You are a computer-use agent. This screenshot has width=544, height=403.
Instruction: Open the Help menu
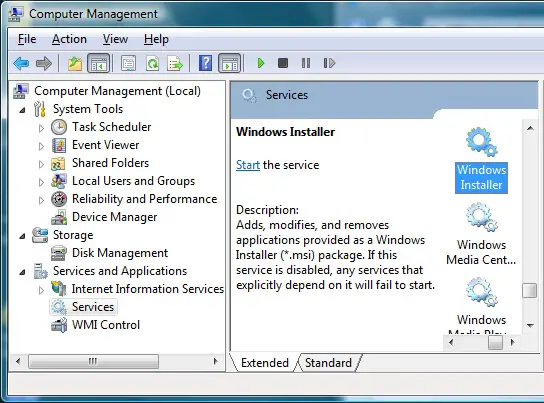pyautogui.click(x=156, y=39)
